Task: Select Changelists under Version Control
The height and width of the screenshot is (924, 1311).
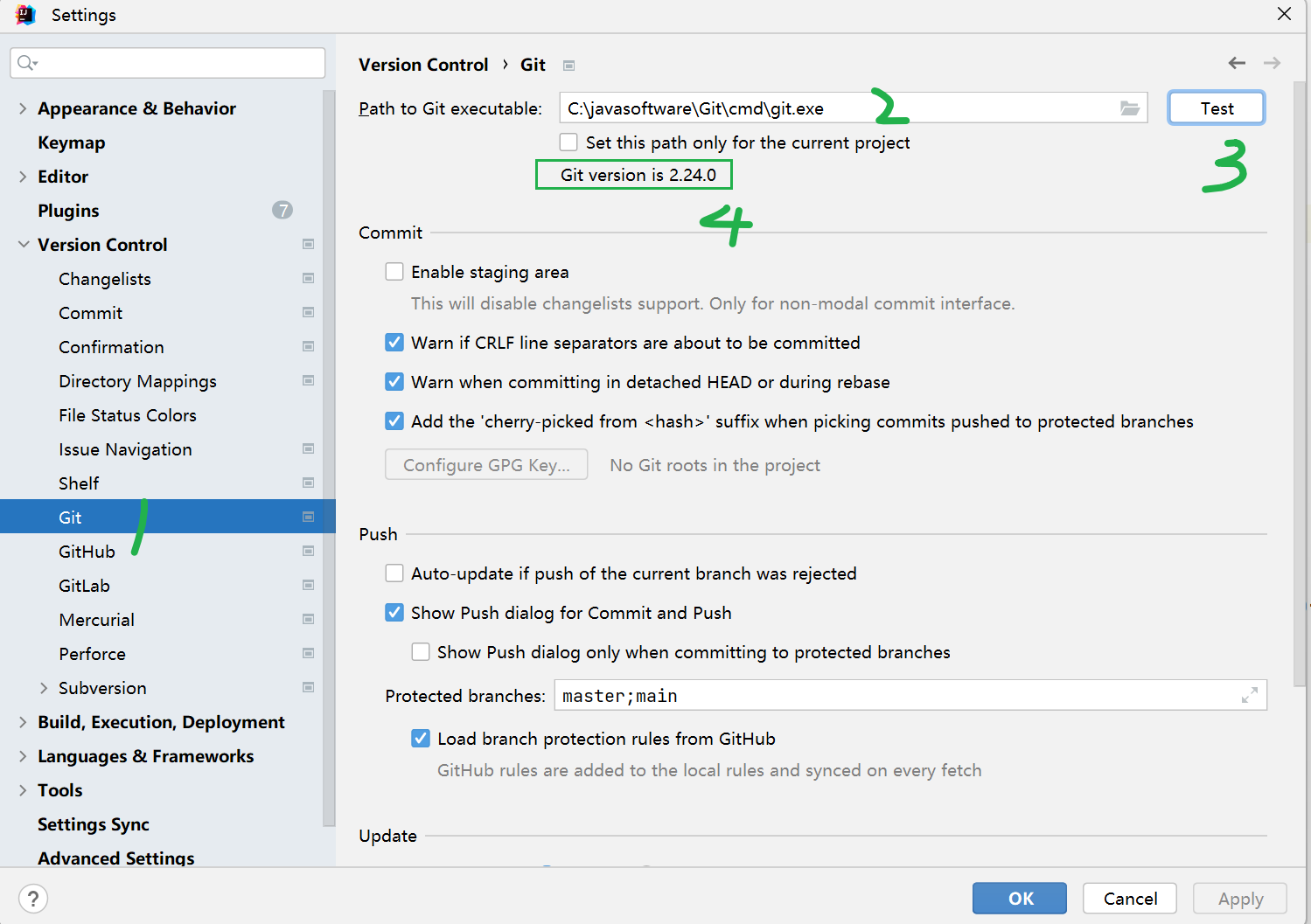Action: [105, 279]
